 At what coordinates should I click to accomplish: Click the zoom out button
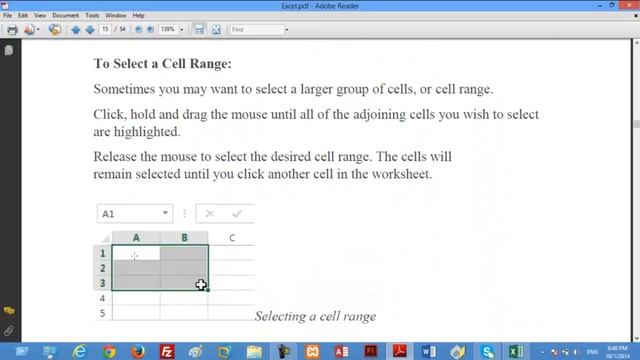tap(138, 29)
